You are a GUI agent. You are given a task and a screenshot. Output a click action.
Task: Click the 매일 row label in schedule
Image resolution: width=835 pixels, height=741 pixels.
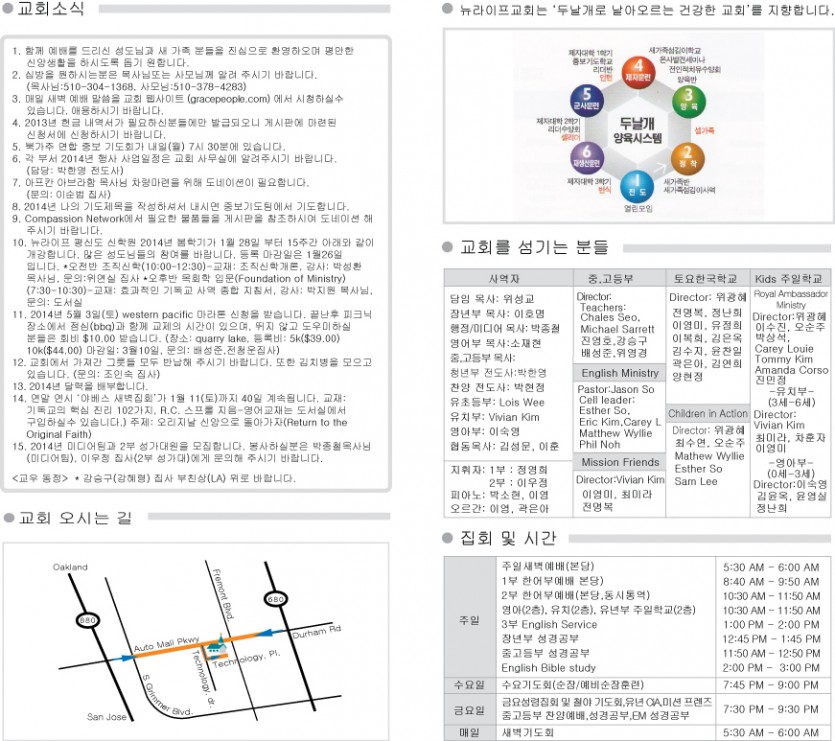[469, 733]
